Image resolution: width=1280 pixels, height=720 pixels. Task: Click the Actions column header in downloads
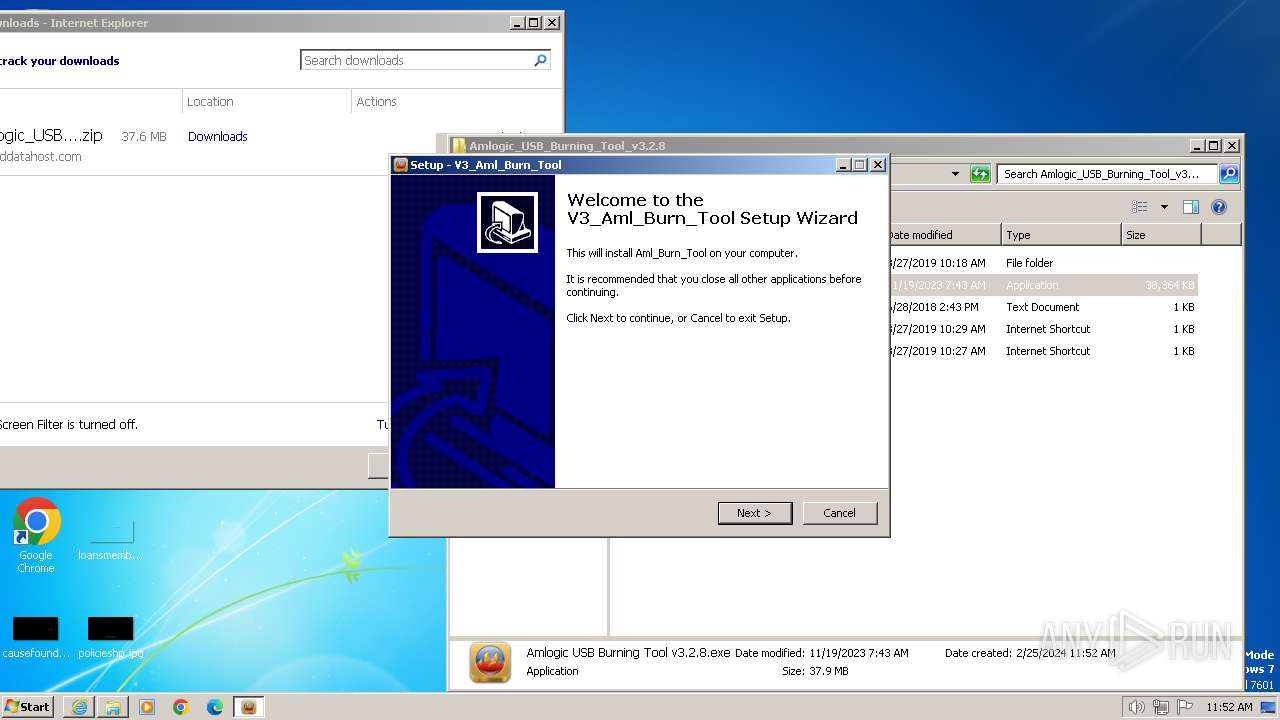click(377, 101)
